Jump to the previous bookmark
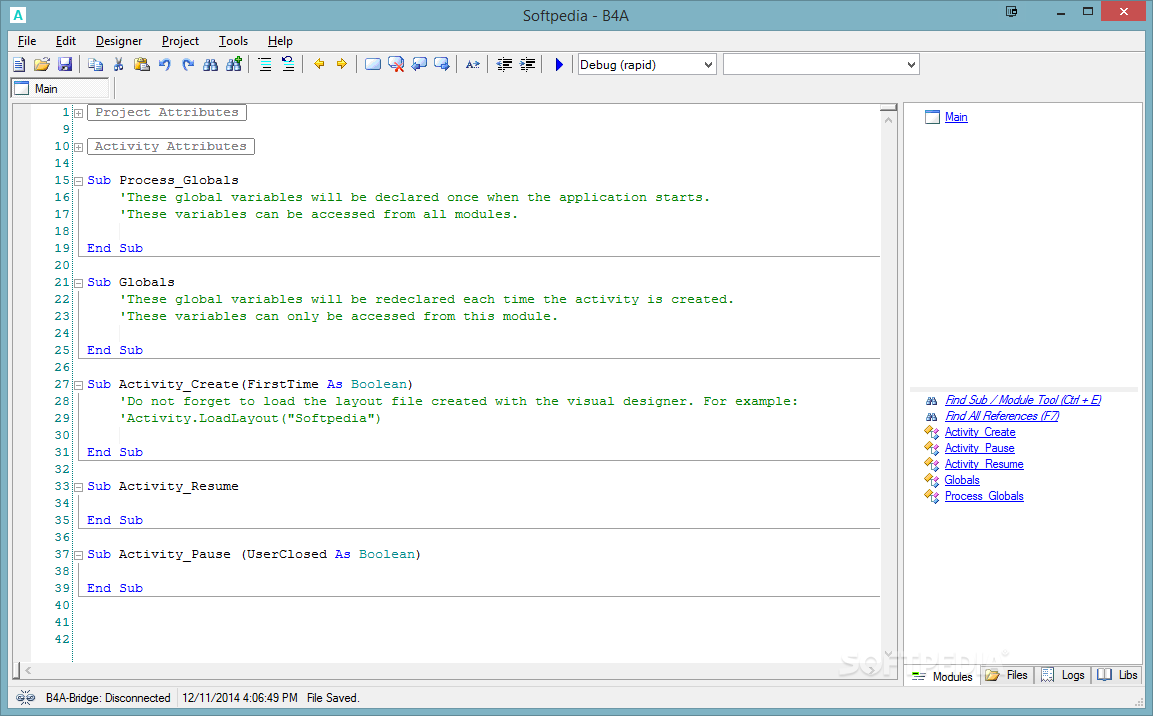Viewport: 1153px width, 716px height. [419, 65]
